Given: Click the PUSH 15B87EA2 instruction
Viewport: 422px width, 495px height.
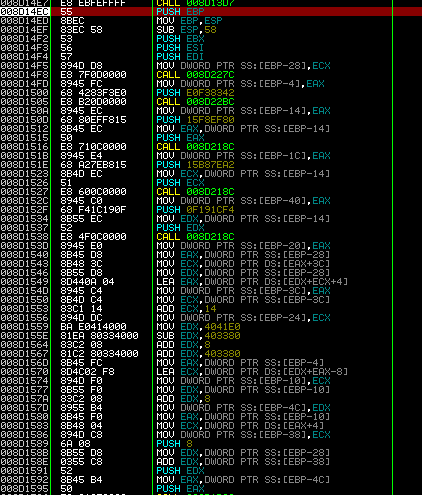Looking at the screenshot, I should click(195, 165).
